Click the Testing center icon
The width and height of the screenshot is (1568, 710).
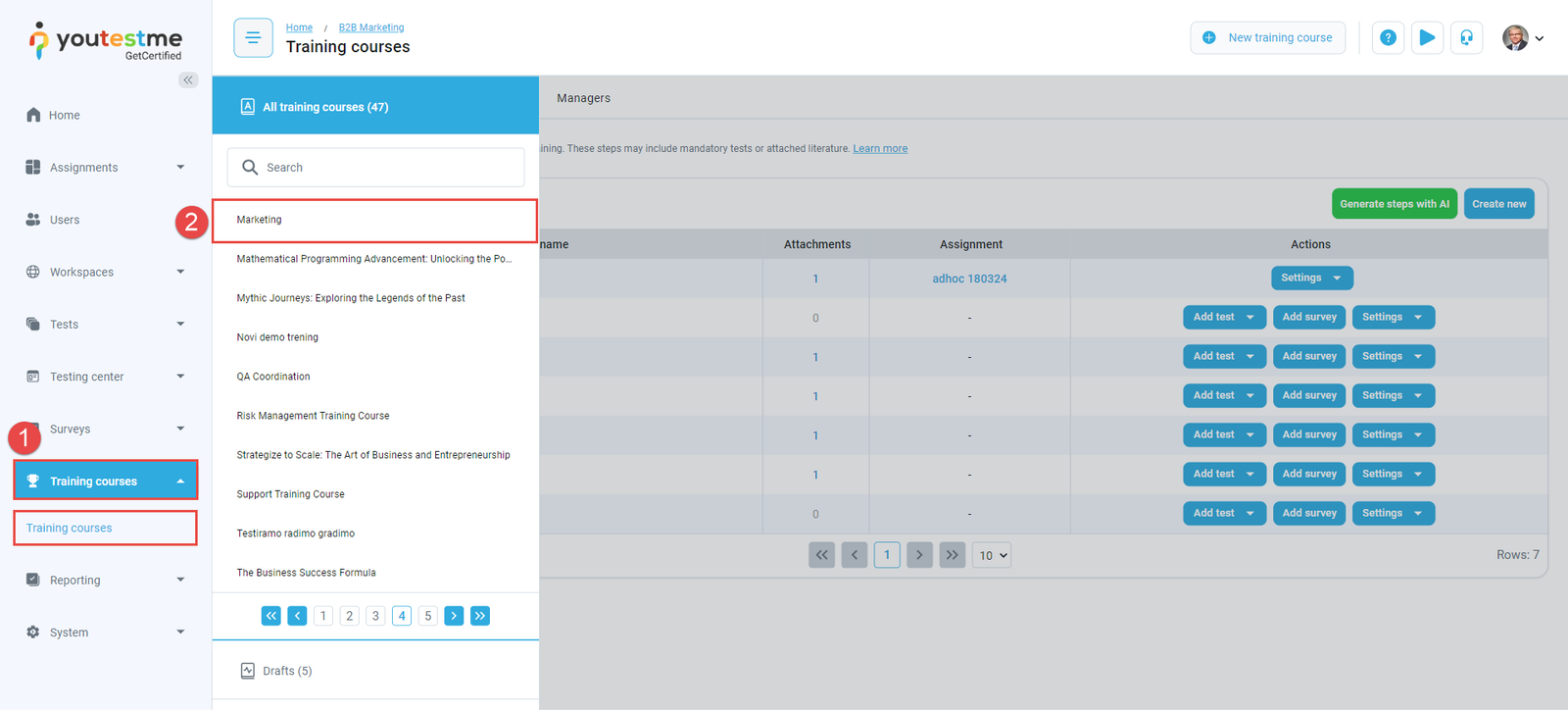coord(33,377)
